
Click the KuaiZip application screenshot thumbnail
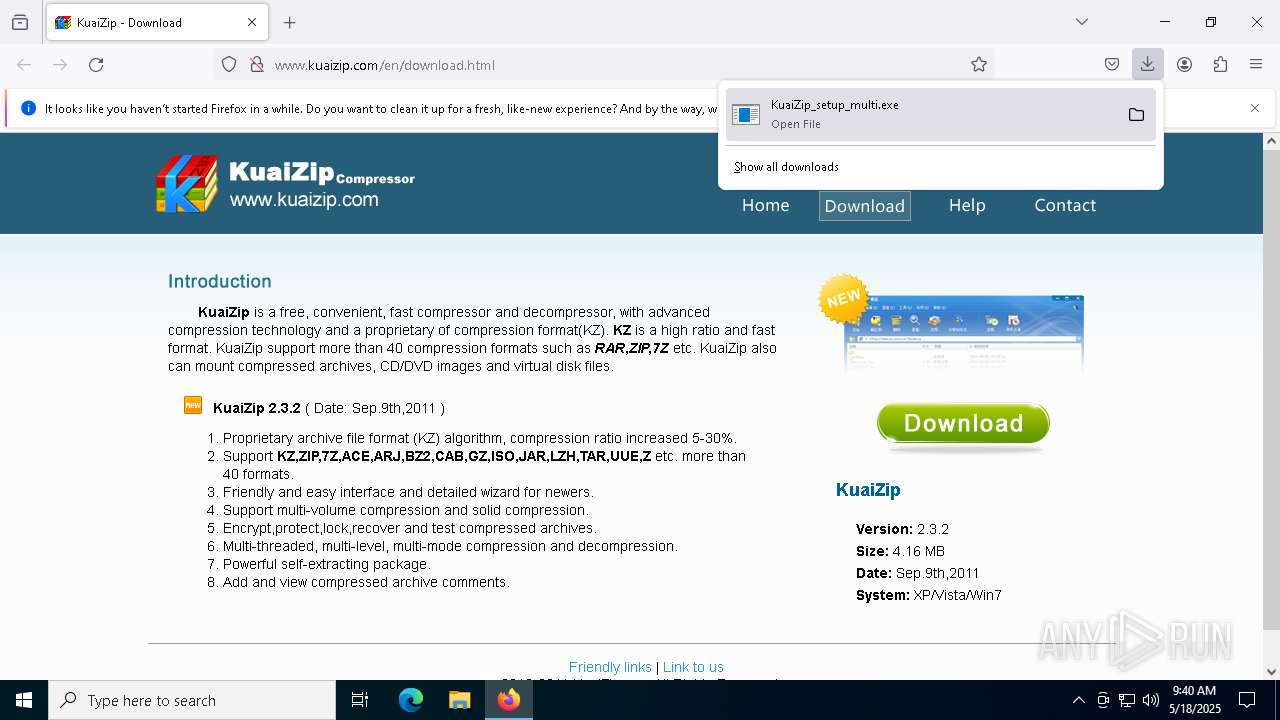963,334
